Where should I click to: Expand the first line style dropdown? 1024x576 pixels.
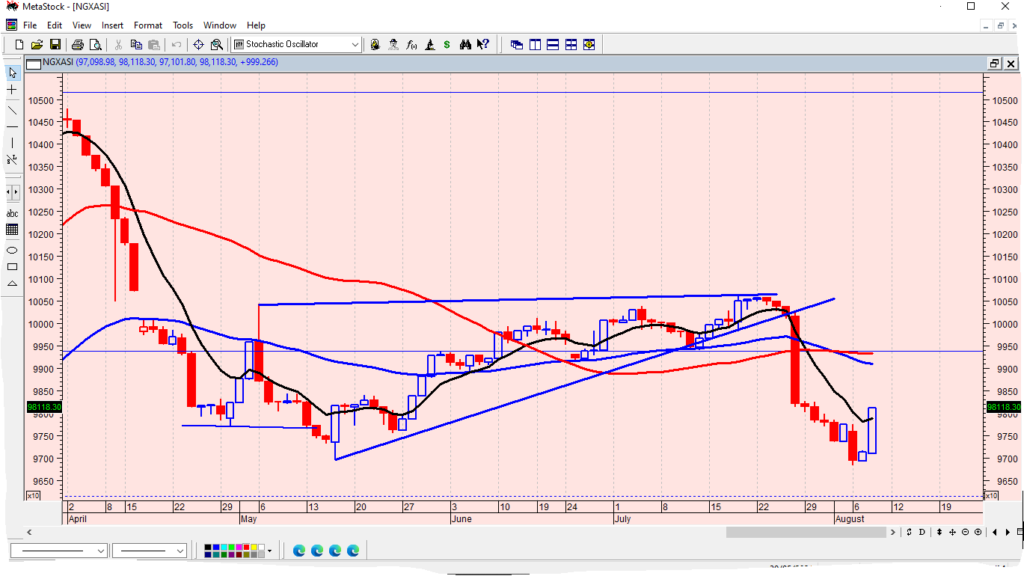pos(101,551)
